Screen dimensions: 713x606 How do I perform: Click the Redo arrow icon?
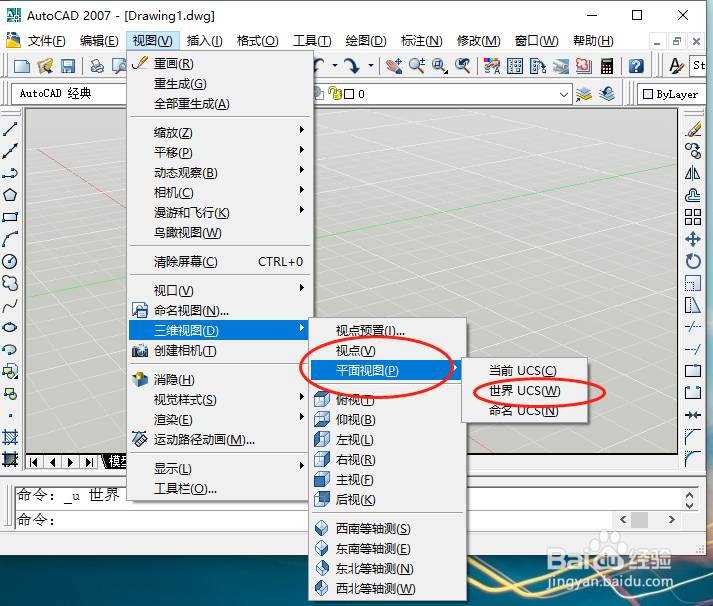point(352,66)
